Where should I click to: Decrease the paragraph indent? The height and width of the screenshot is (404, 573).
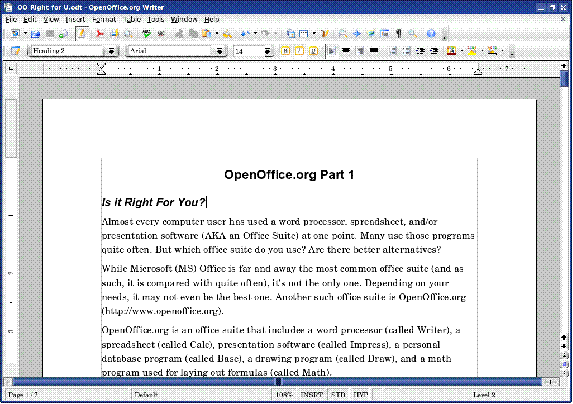[421, 50]
